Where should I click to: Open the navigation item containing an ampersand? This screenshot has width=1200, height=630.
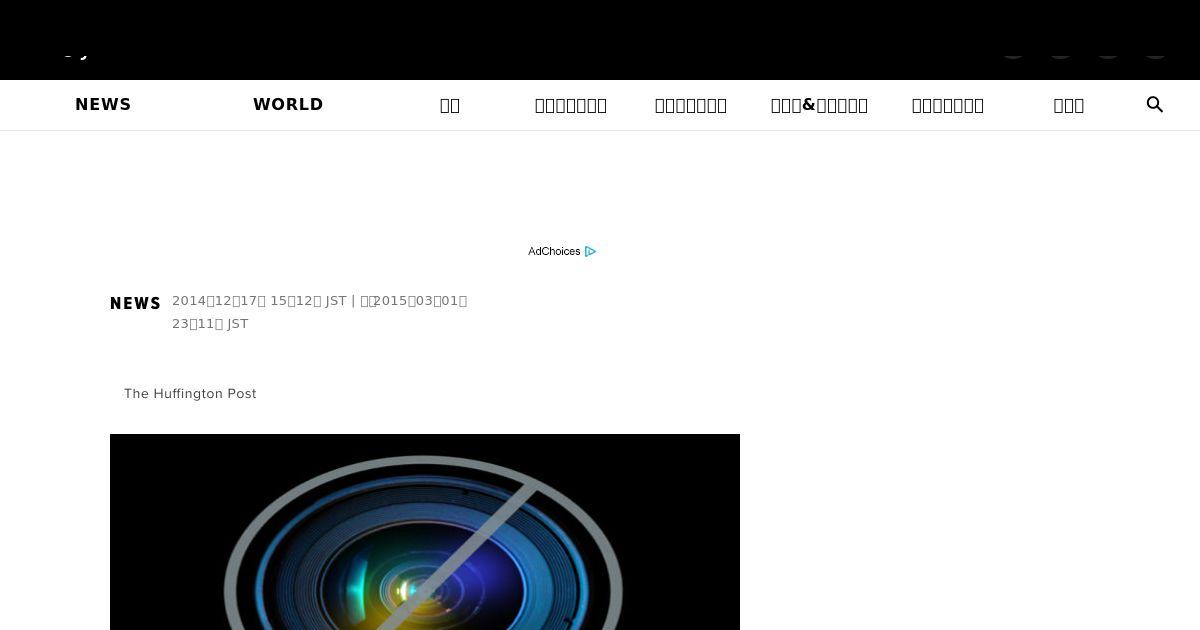(819, 105)
